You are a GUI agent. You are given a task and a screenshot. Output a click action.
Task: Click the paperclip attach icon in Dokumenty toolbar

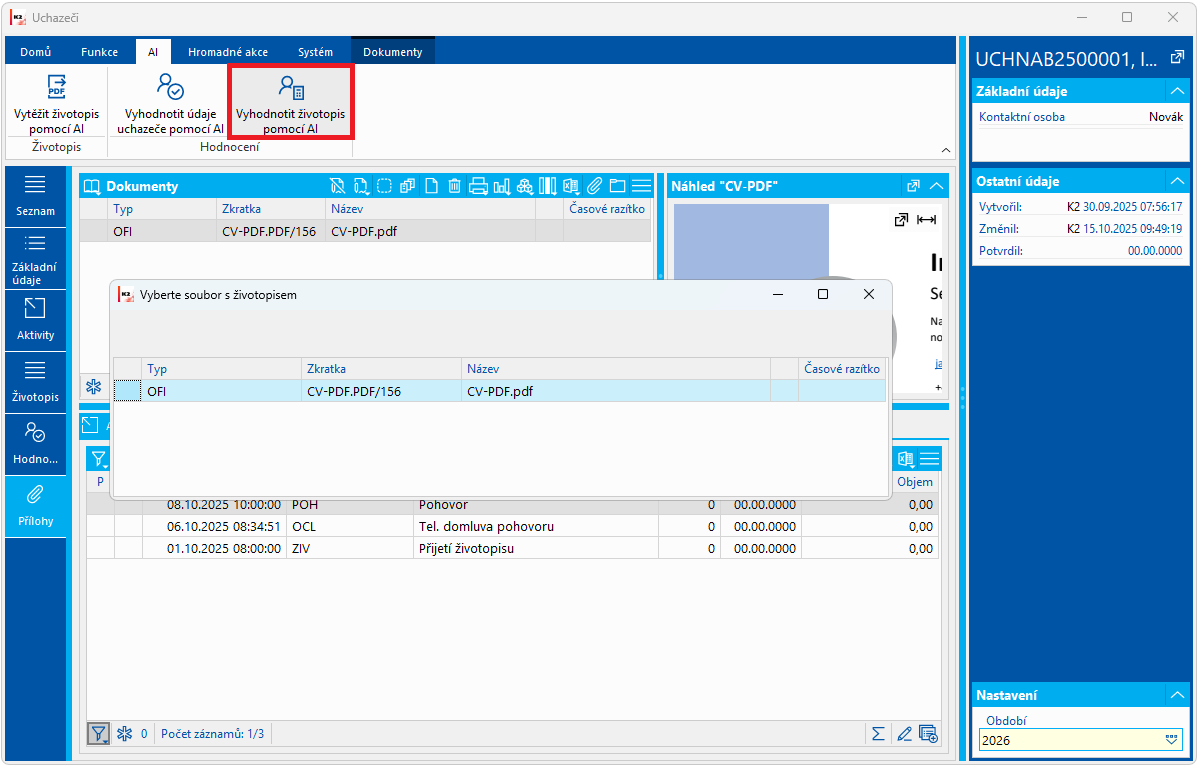[x=594, y=186]
